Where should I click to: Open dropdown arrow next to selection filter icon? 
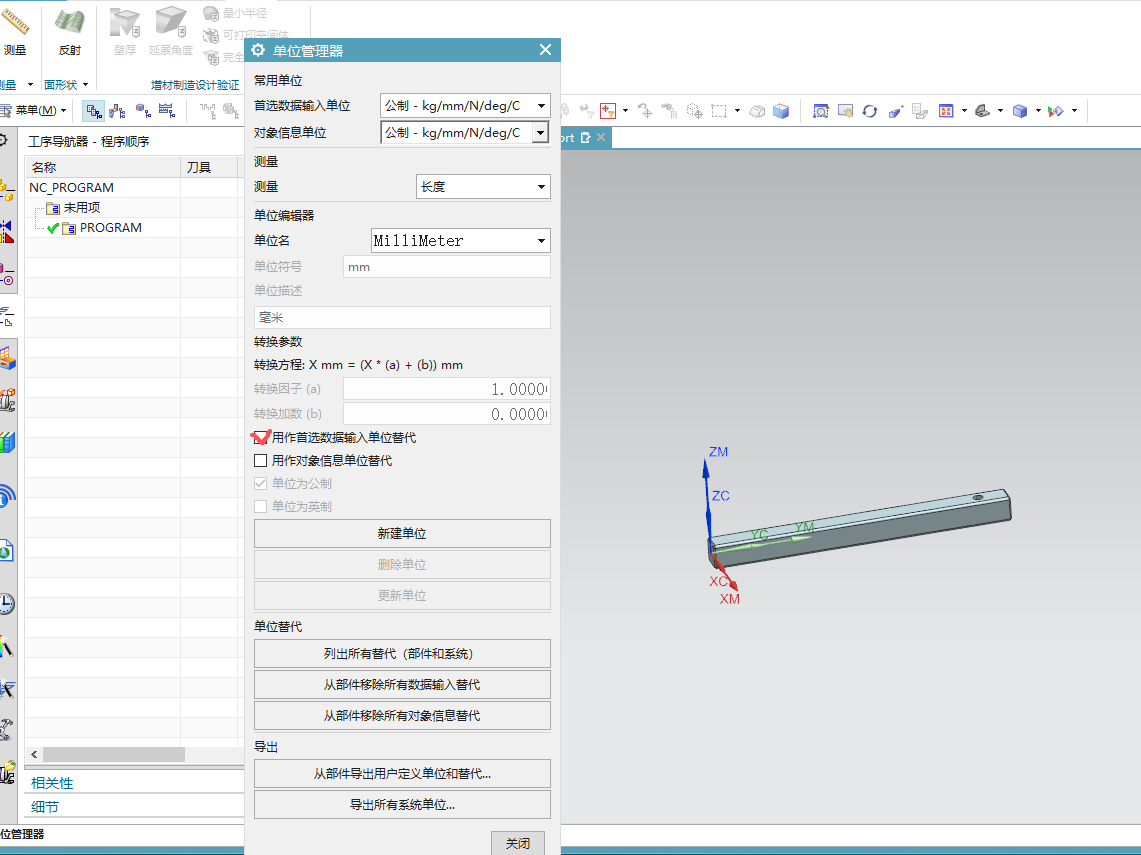[625, 111]
